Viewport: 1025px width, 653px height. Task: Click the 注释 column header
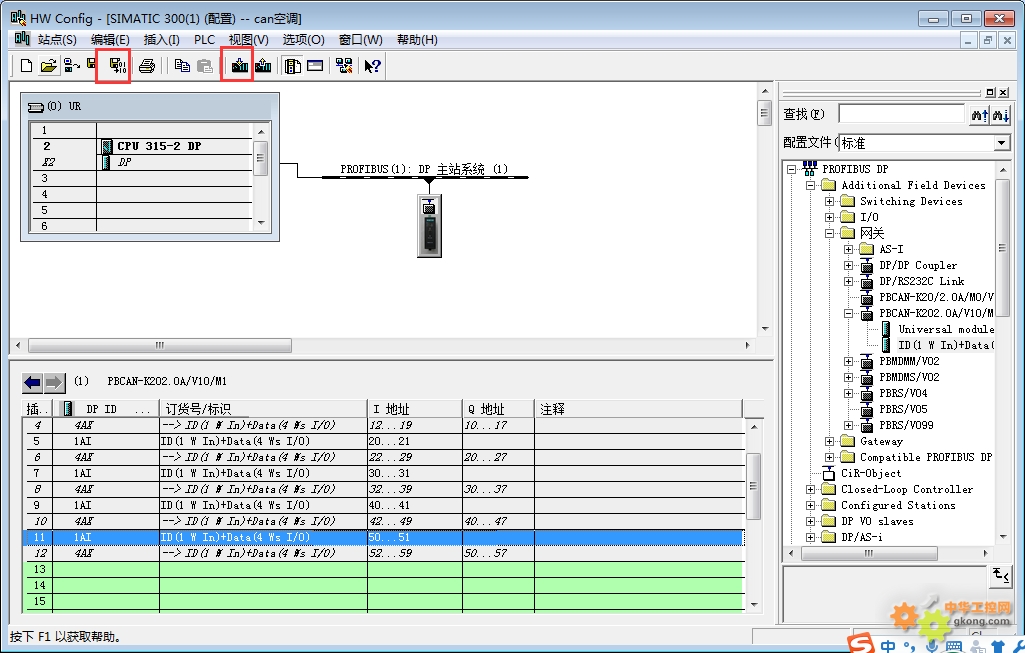[x=639, y=409]
